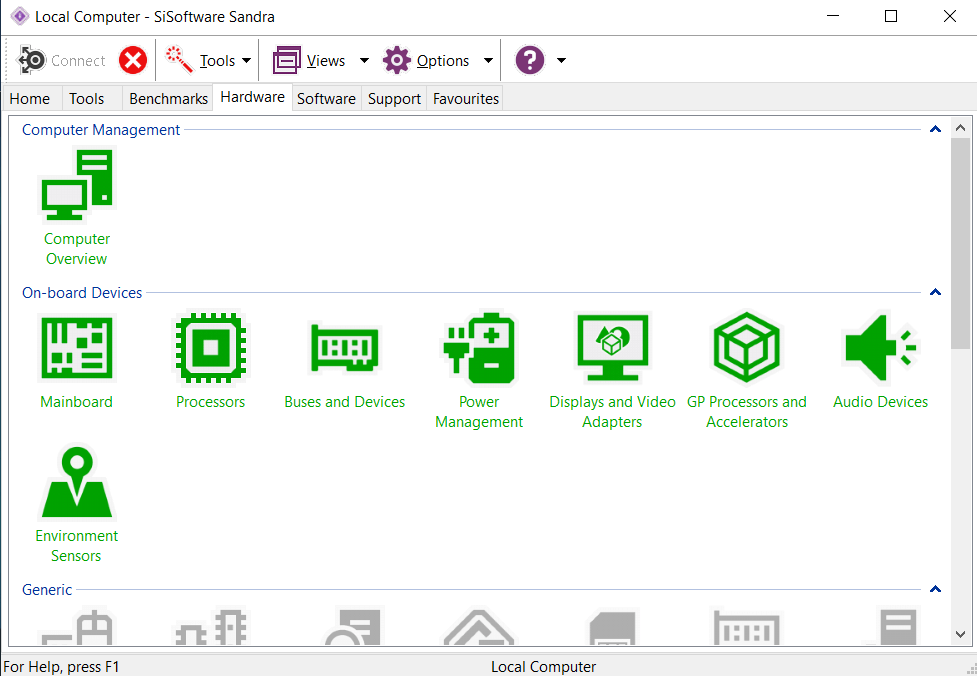The width and height of the screenshot is (977, 676).
Task: Collapse the Computer Management section
Action: pos(935,129)
